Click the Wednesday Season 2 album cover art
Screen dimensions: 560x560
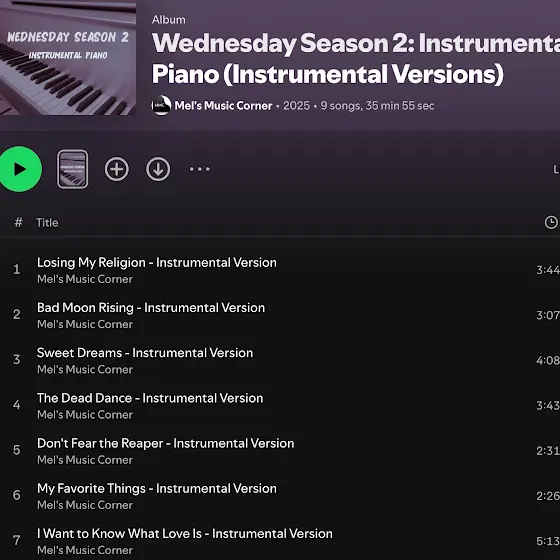[68, 58]
